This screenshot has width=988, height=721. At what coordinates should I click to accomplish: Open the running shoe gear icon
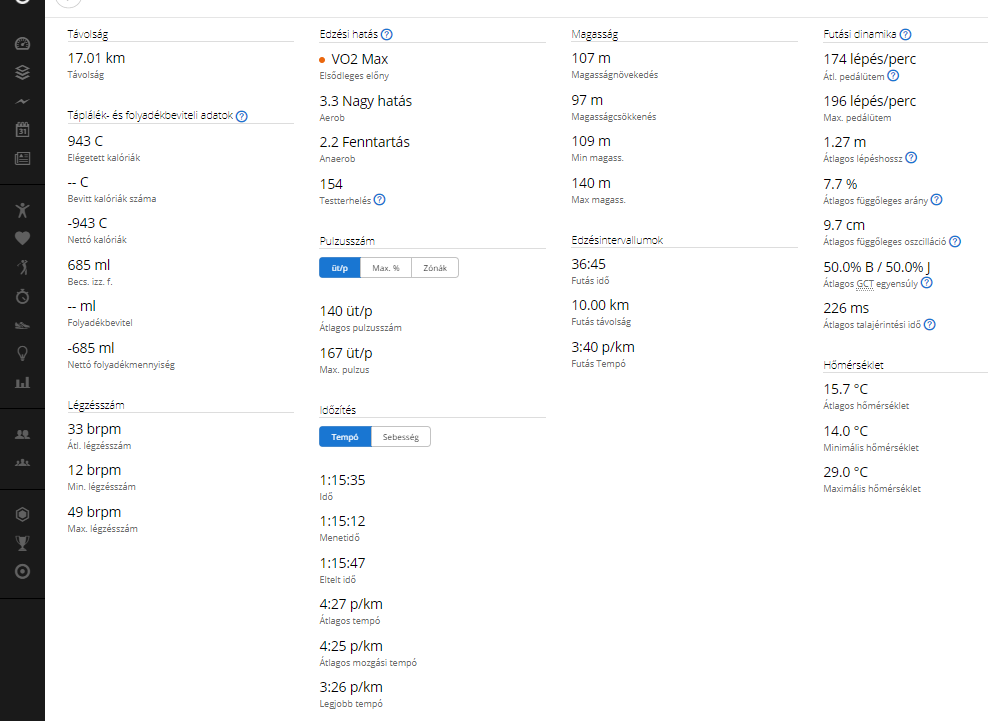(x=23, y=324)
